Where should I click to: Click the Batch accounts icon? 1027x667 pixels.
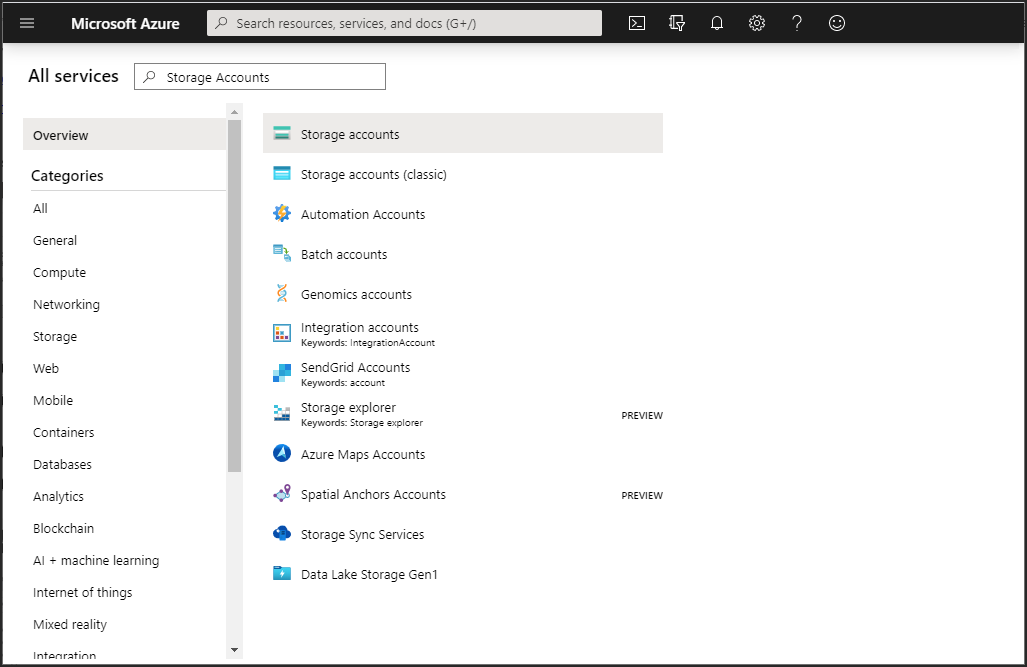282,253
